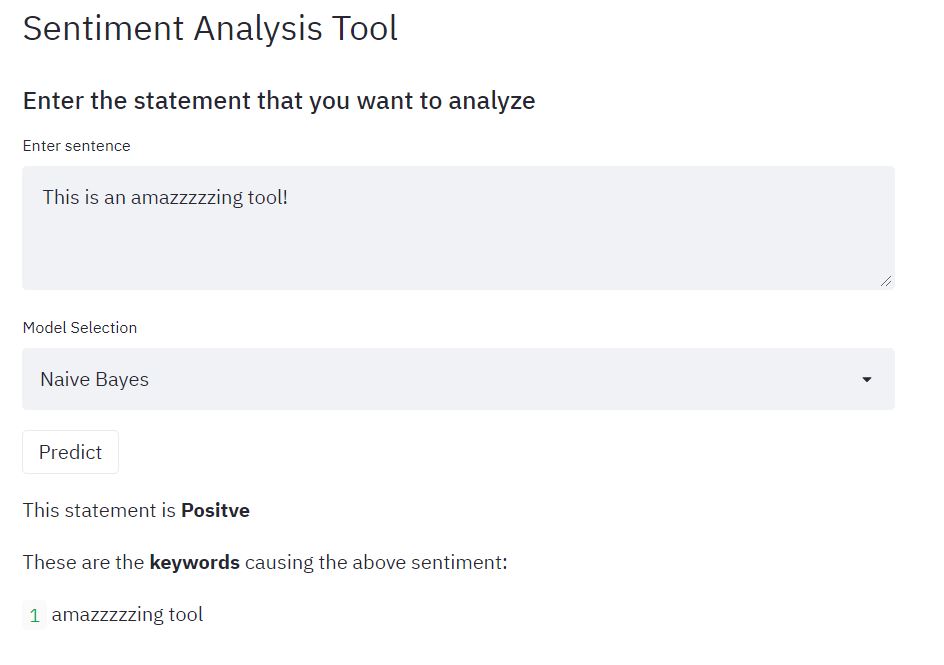944x665 pixels.
Task: Click the "Sentiment Analysis Tool" title
Action: point(210,28)
